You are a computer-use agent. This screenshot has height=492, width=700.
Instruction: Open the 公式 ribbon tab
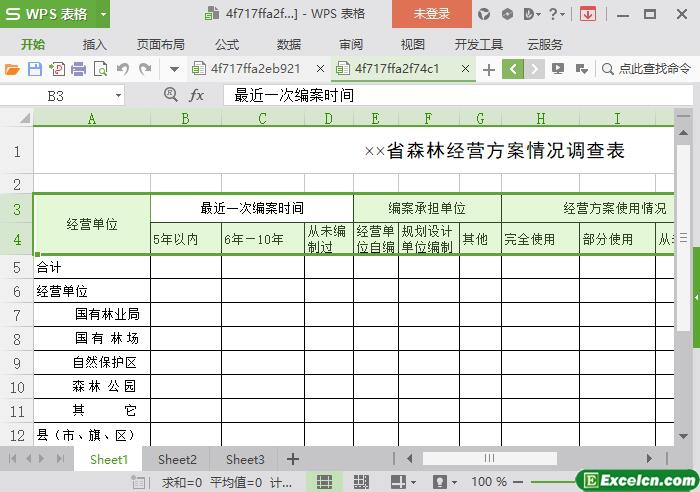click(x=227, y=44)
